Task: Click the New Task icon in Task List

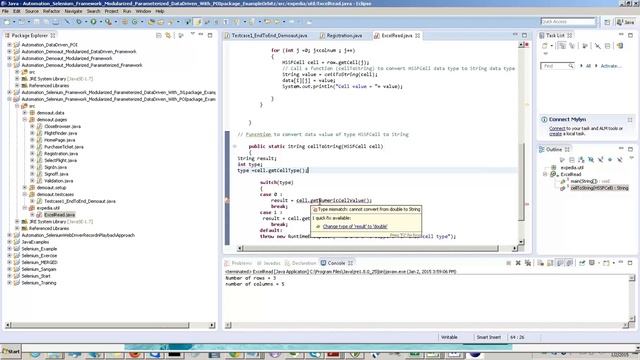Action: tap(544, 46)
